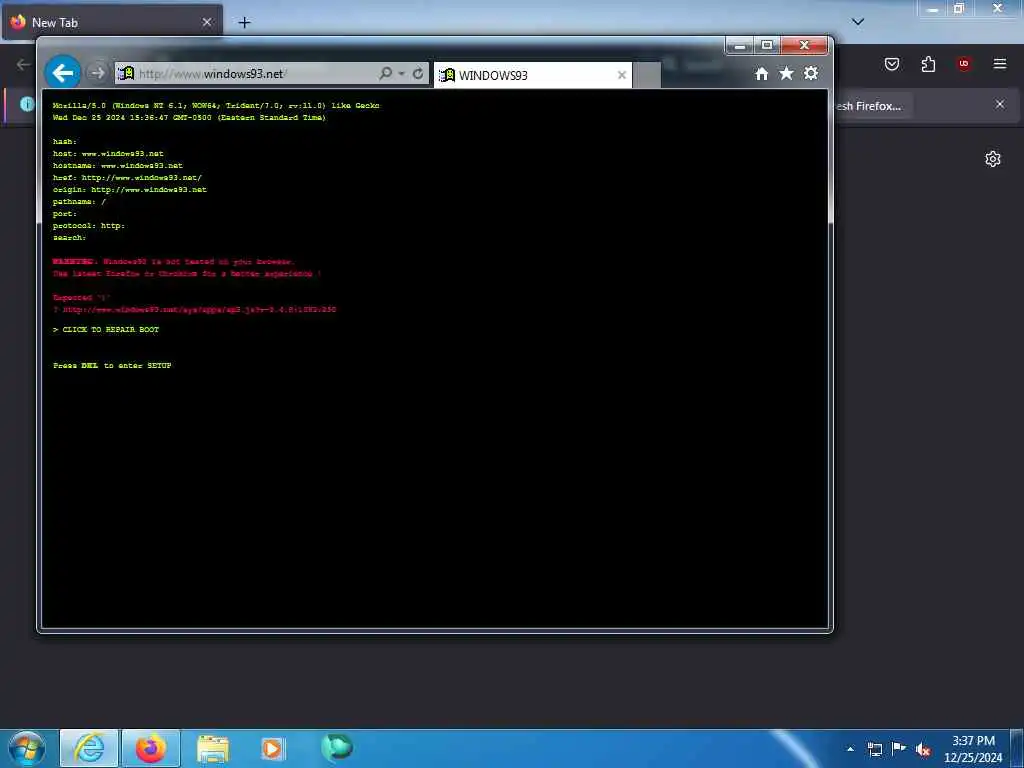The width and height of the screenshot is (1024, 768).
Task: Open IE favorites star
Action: pyautogui.click(x=786, y=73)
